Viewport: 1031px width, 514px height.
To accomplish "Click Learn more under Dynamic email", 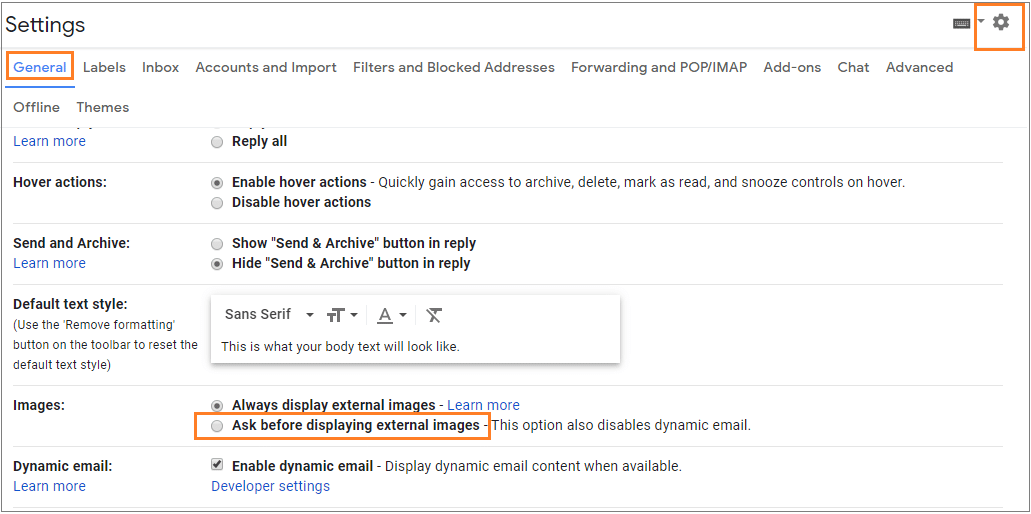I will tap(49, 486).
